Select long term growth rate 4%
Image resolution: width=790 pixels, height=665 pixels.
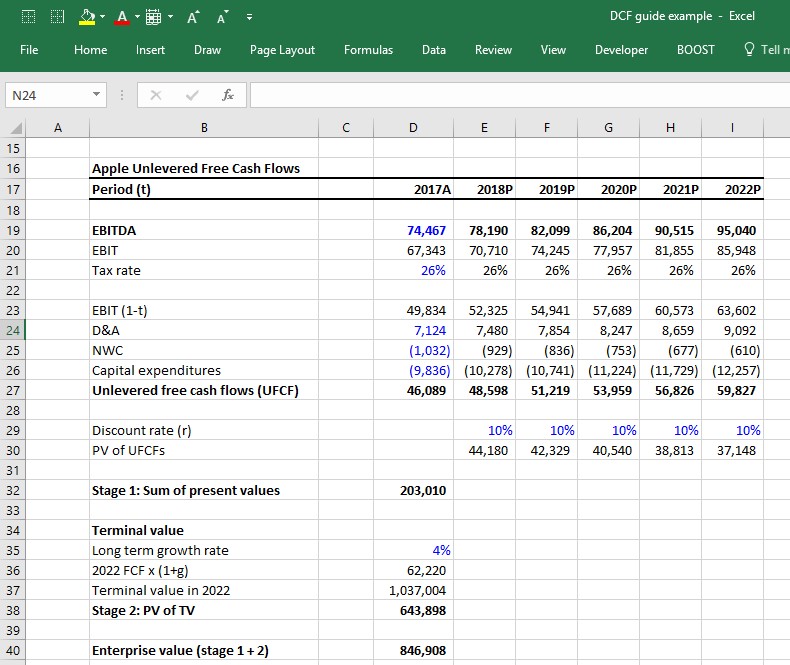tap(413, 551)
